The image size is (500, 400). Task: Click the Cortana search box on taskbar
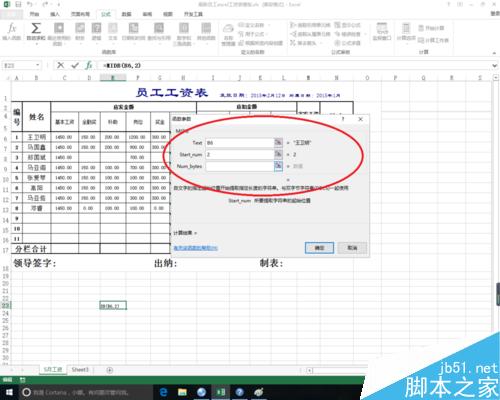point(85,392)
